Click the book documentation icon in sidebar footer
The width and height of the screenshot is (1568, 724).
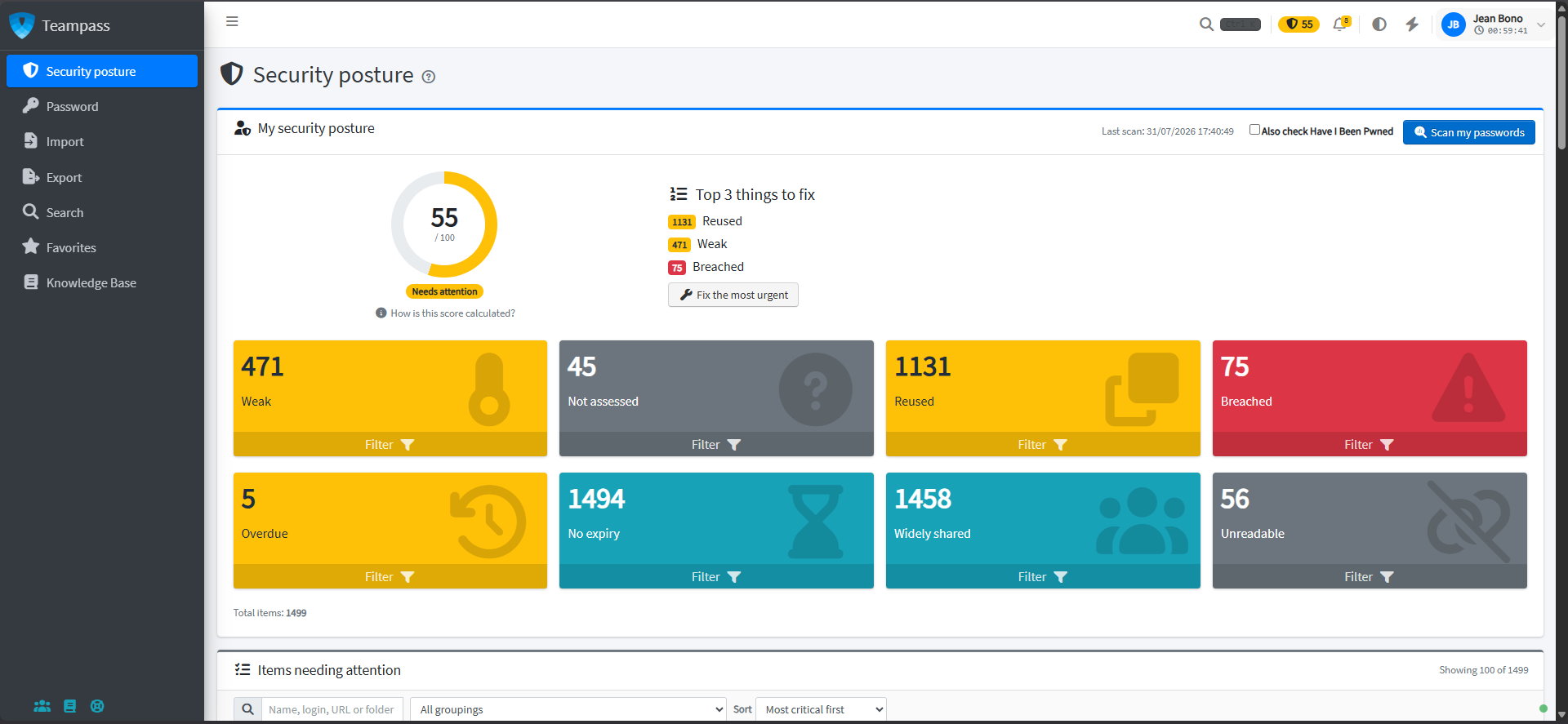[70, 706]
